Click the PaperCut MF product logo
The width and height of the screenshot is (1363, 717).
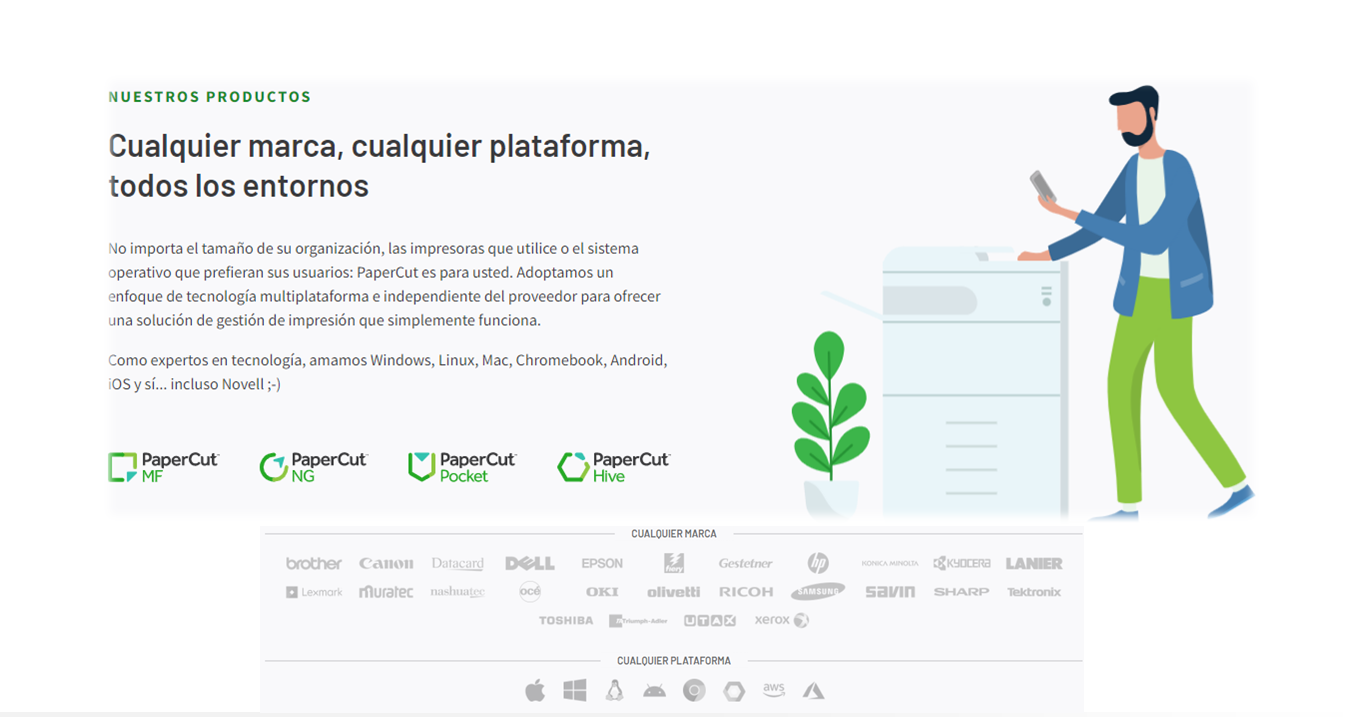tap(163, 467)
